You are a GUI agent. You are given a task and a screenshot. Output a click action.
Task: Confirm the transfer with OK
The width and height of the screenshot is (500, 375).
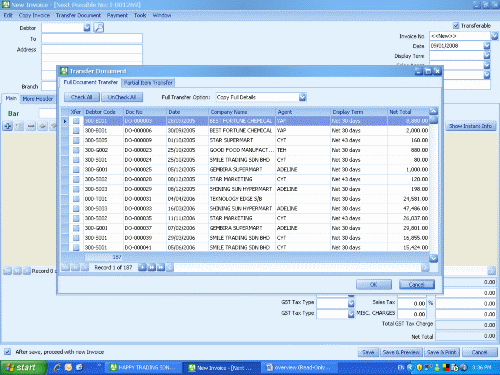[374, 284]
